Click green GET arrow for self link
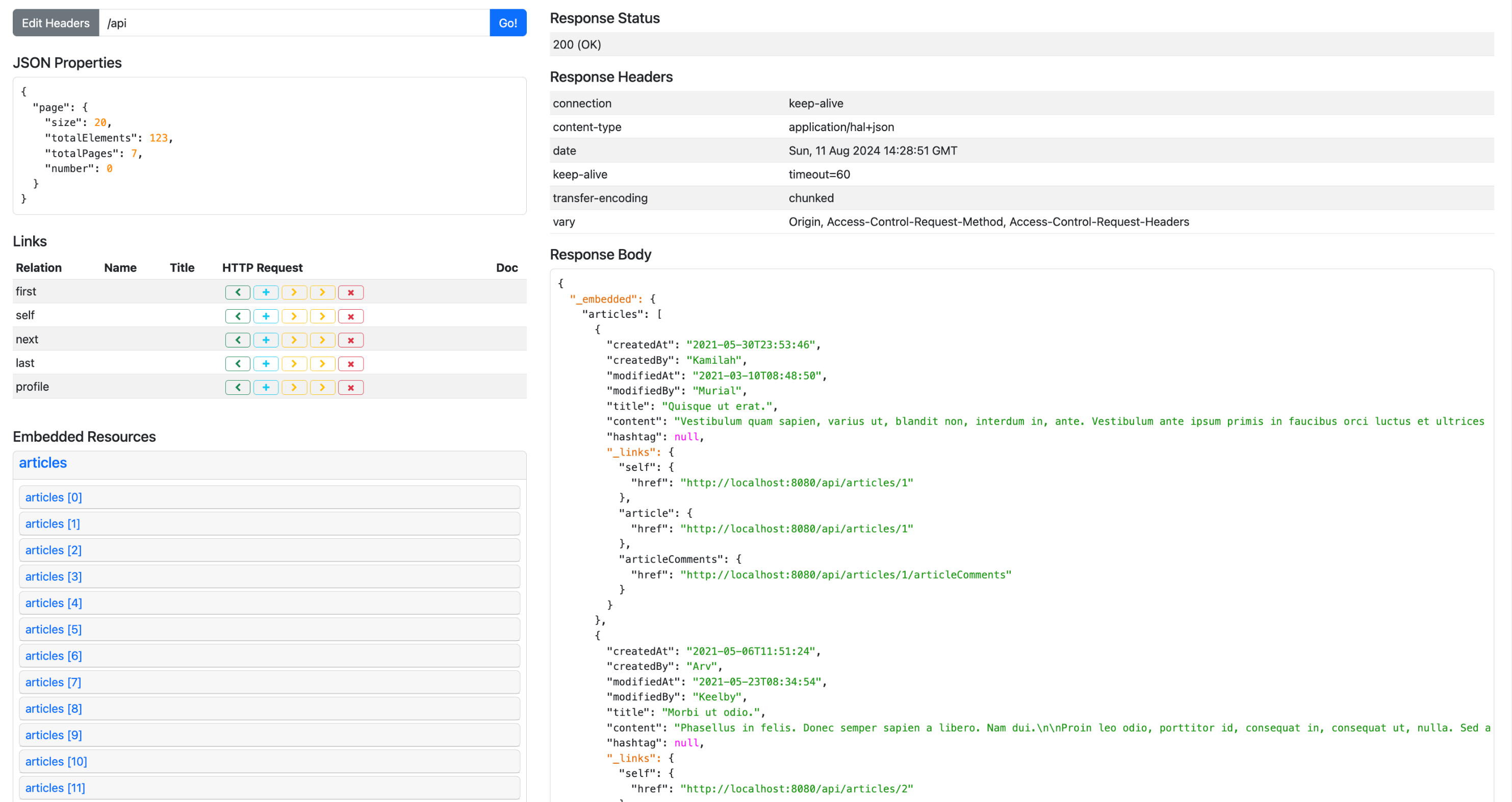The height and width of the screenshot is (802, 1512). click(x=238, y=316)
